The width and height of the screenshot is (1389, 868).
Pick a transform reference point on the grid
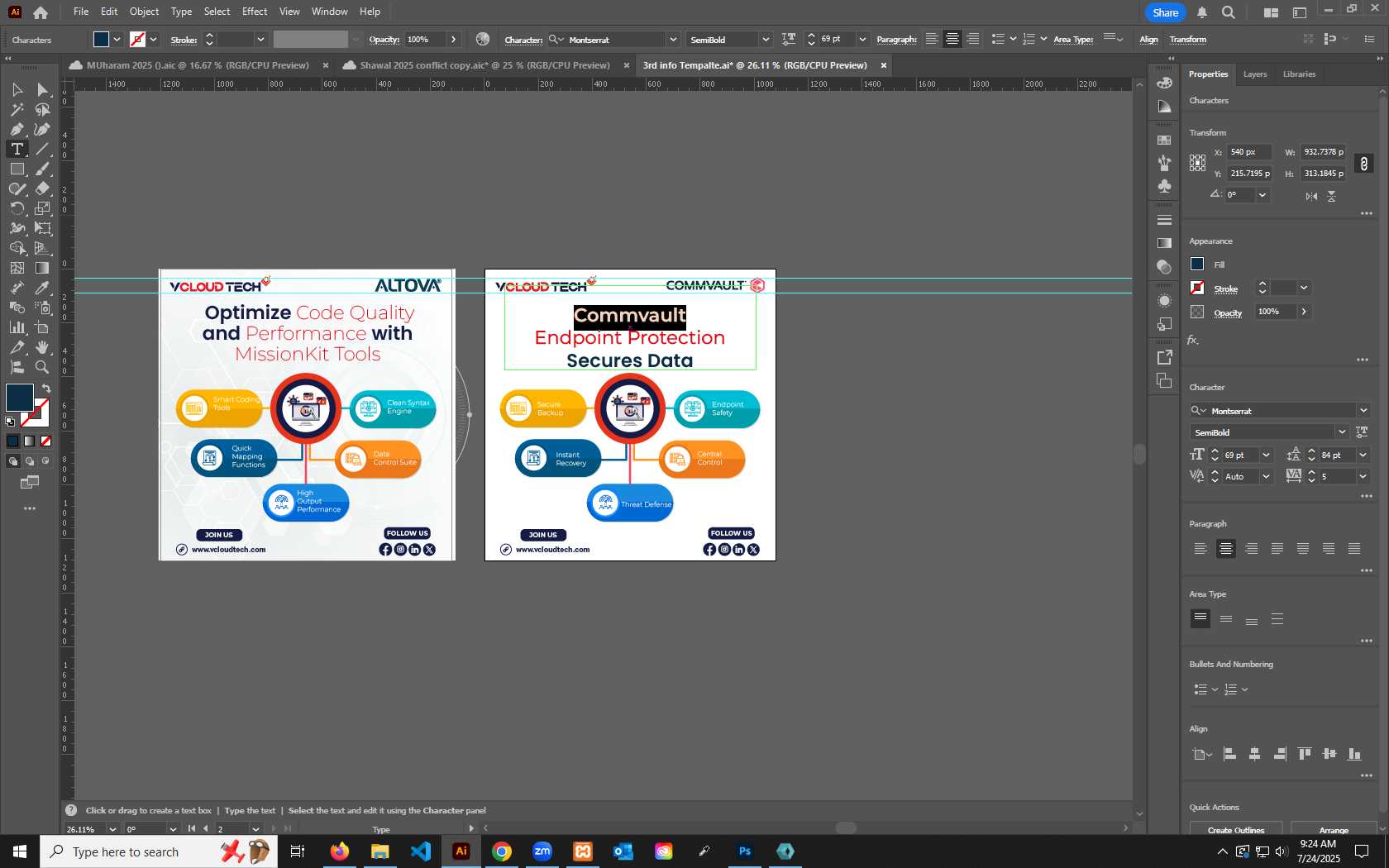click(x=1197, y=163)
